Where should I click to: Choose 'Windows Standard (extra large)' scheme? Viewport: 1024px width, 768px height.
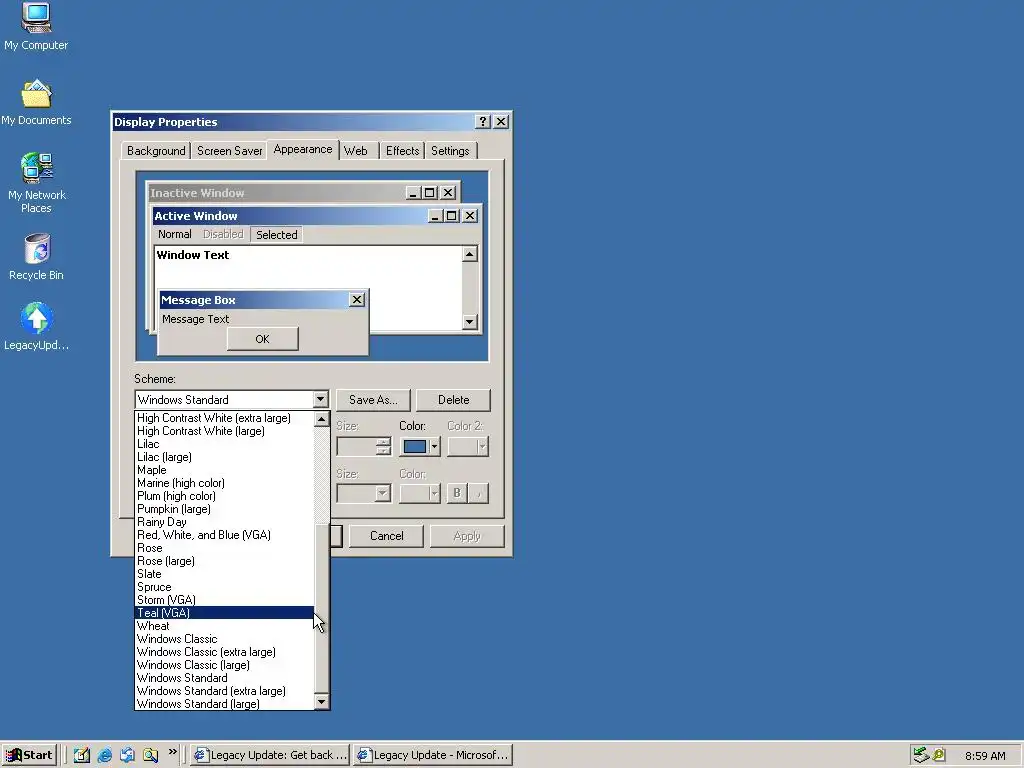(x=225, y=691)
